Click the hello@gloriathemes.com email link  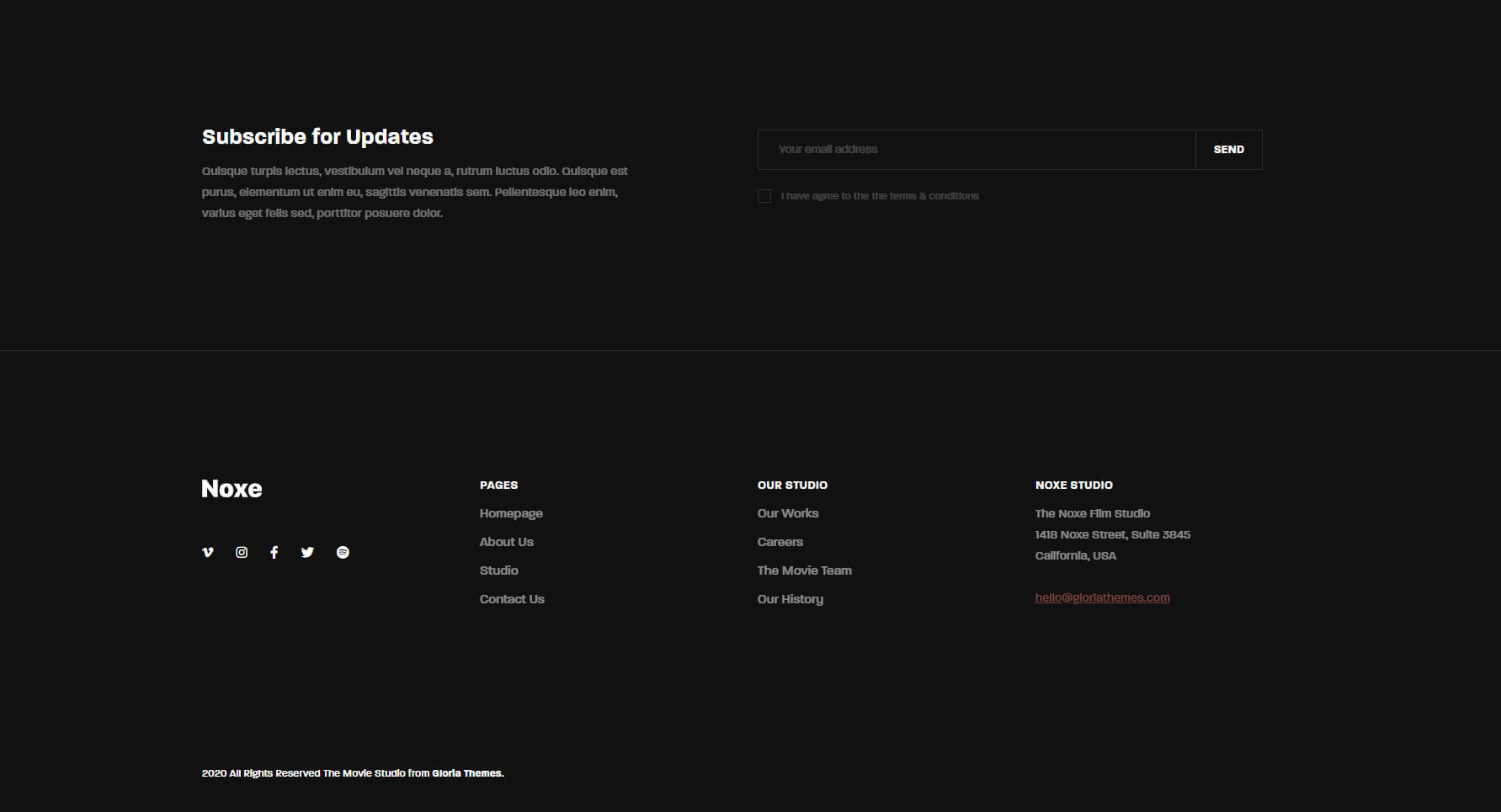coord(1102,597)
